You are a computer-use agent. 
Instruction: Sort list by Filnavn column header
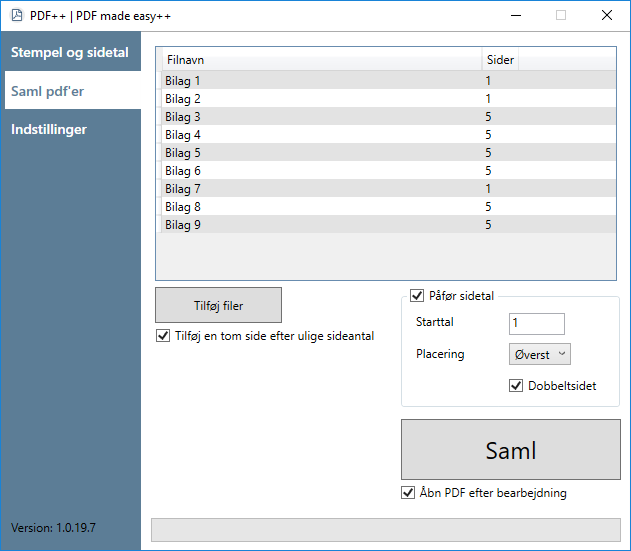[x=322, y=60]
